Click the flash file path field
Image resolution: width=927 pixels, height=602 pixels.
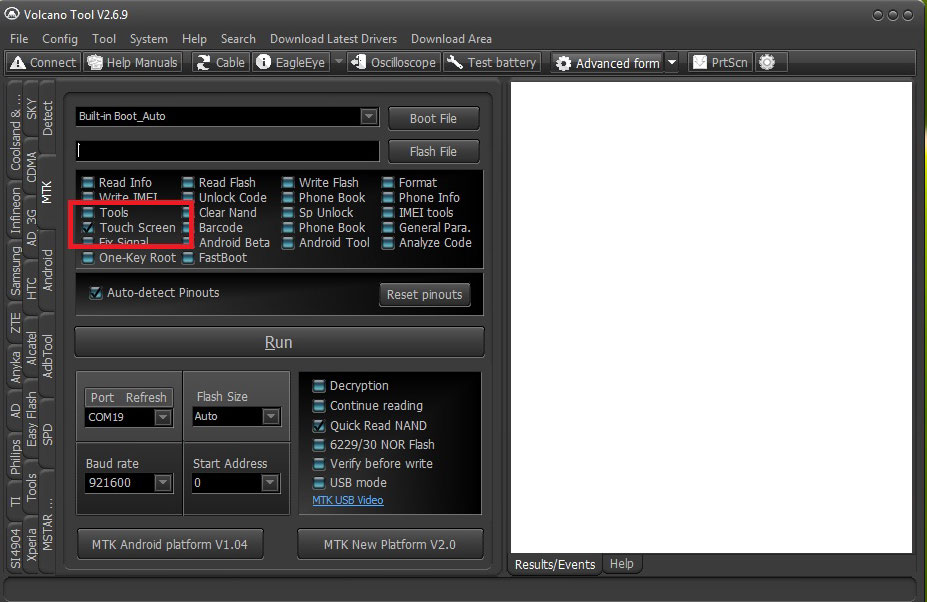pos(228,151)
